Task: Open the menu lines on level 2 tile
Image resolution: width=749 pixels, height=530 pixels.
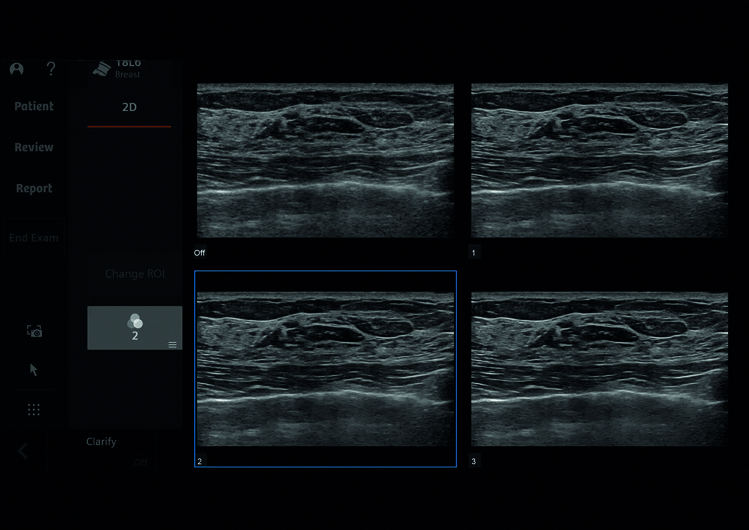Action: click(x=172, y=344)
